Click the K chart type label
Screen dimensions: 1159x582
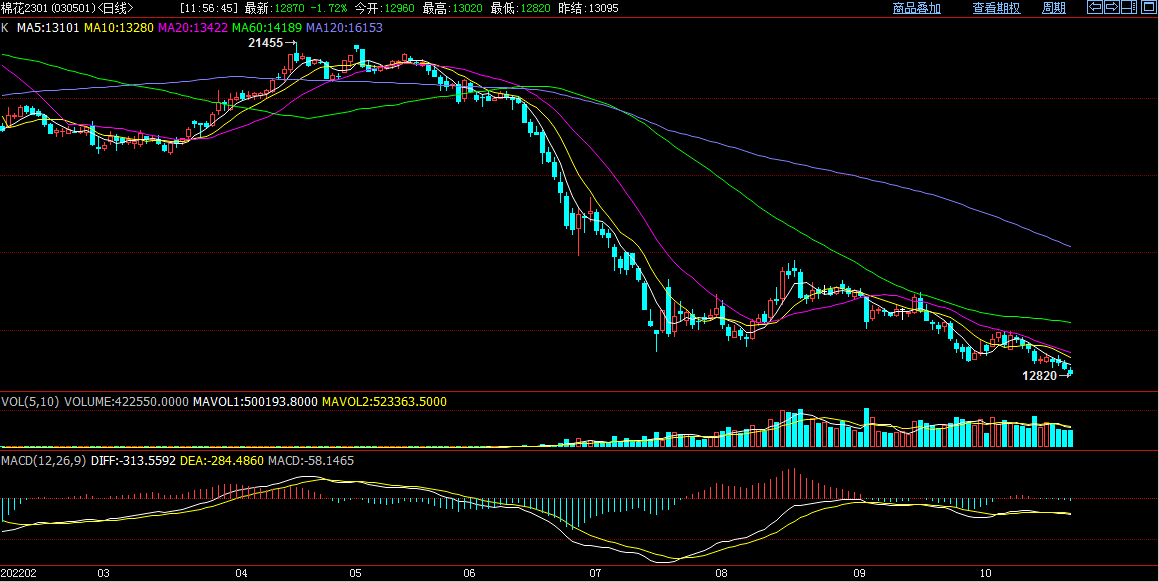[5, 28]
